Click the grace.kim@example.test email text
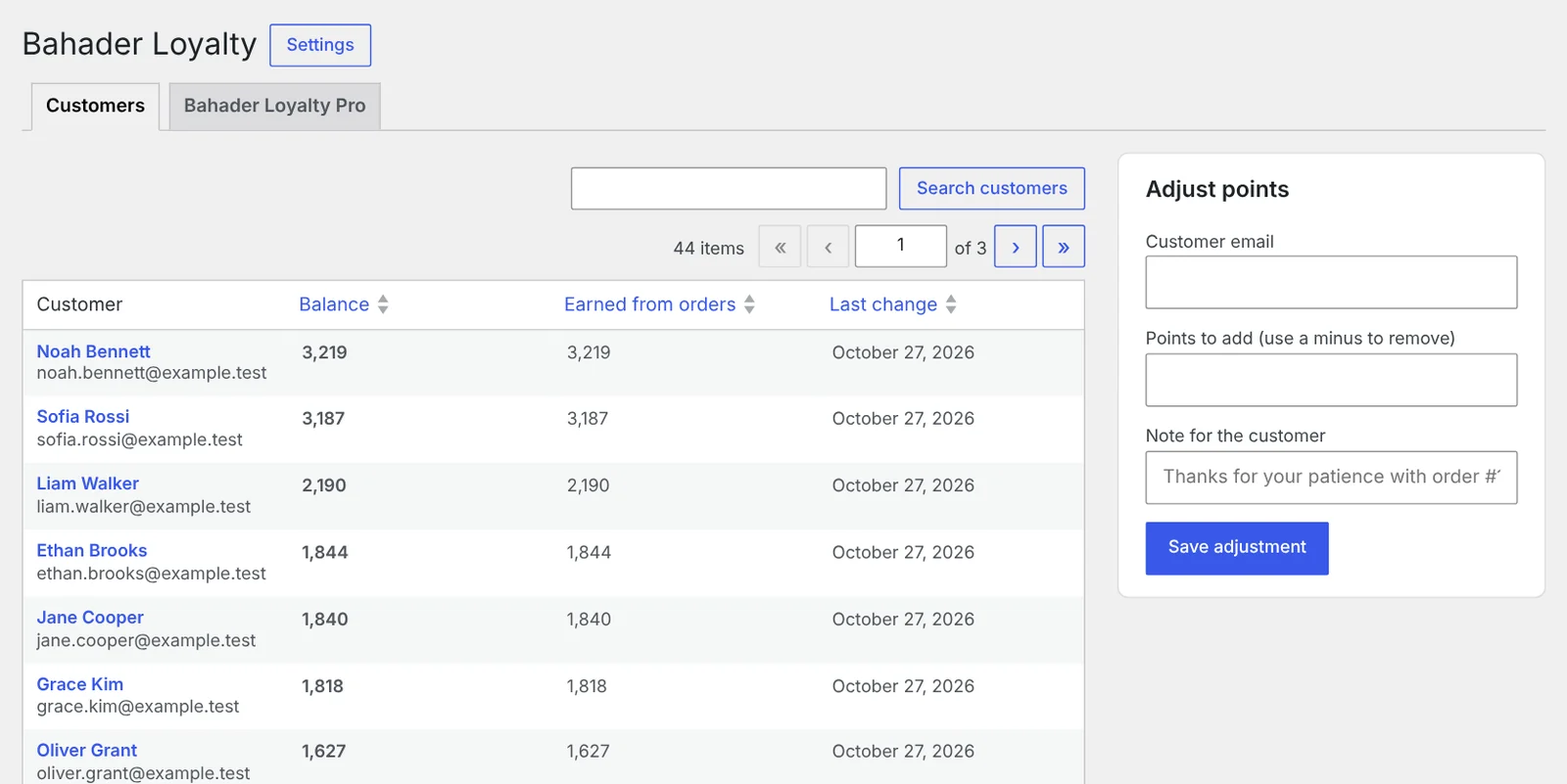This screenshot has width=1567, height=784. [138, 707]
